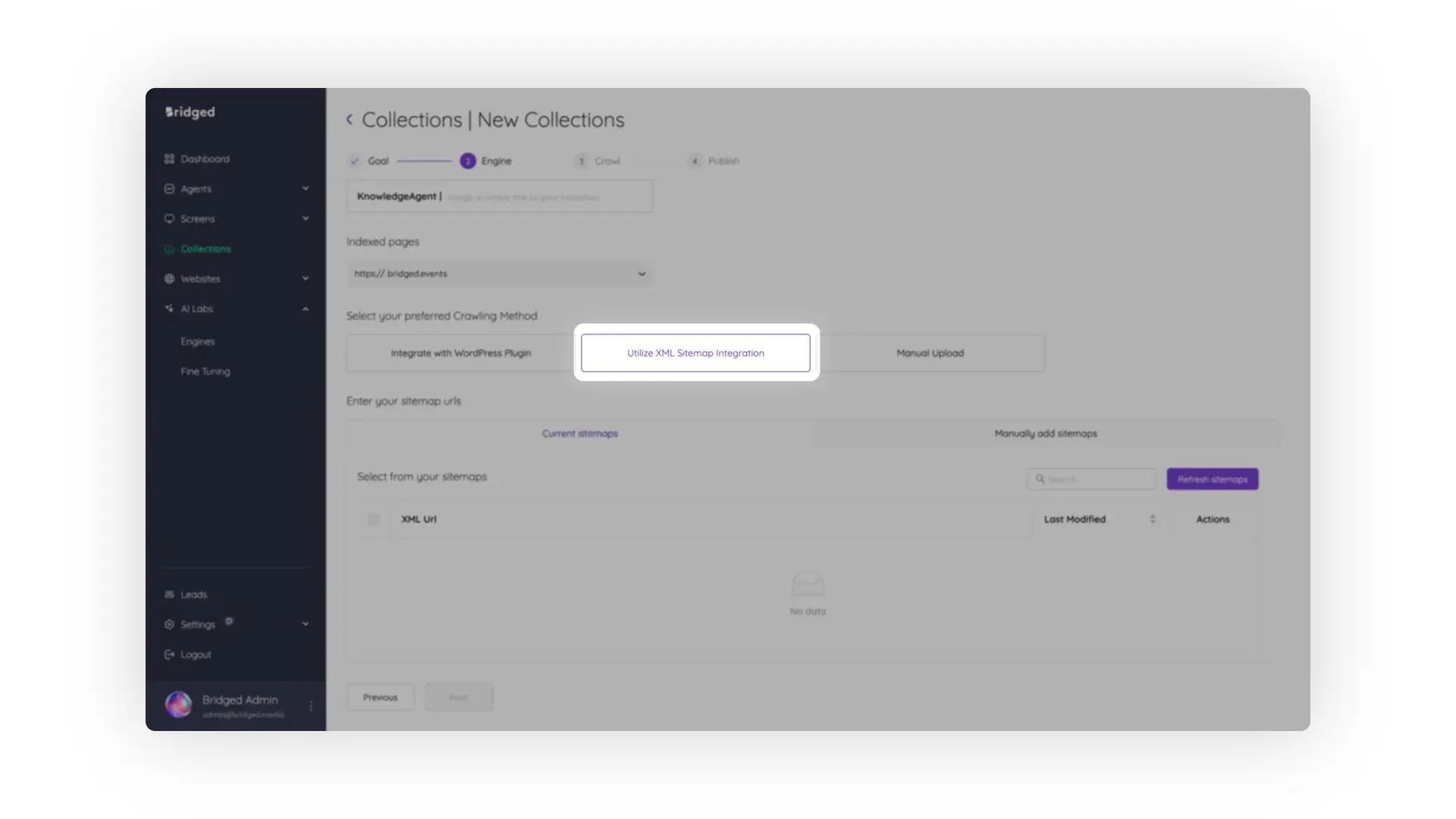The height and width of the screenshot is (819, 1456).
Task: Click the back arrow next to Collections title
Action: [350, 119]
